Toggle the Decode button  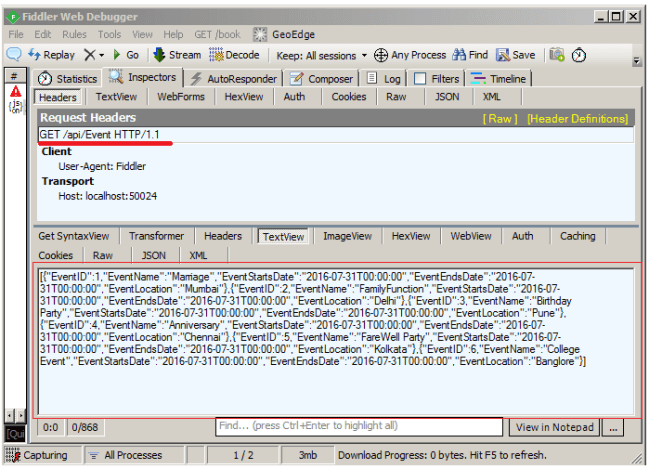[x=234, y=55]
